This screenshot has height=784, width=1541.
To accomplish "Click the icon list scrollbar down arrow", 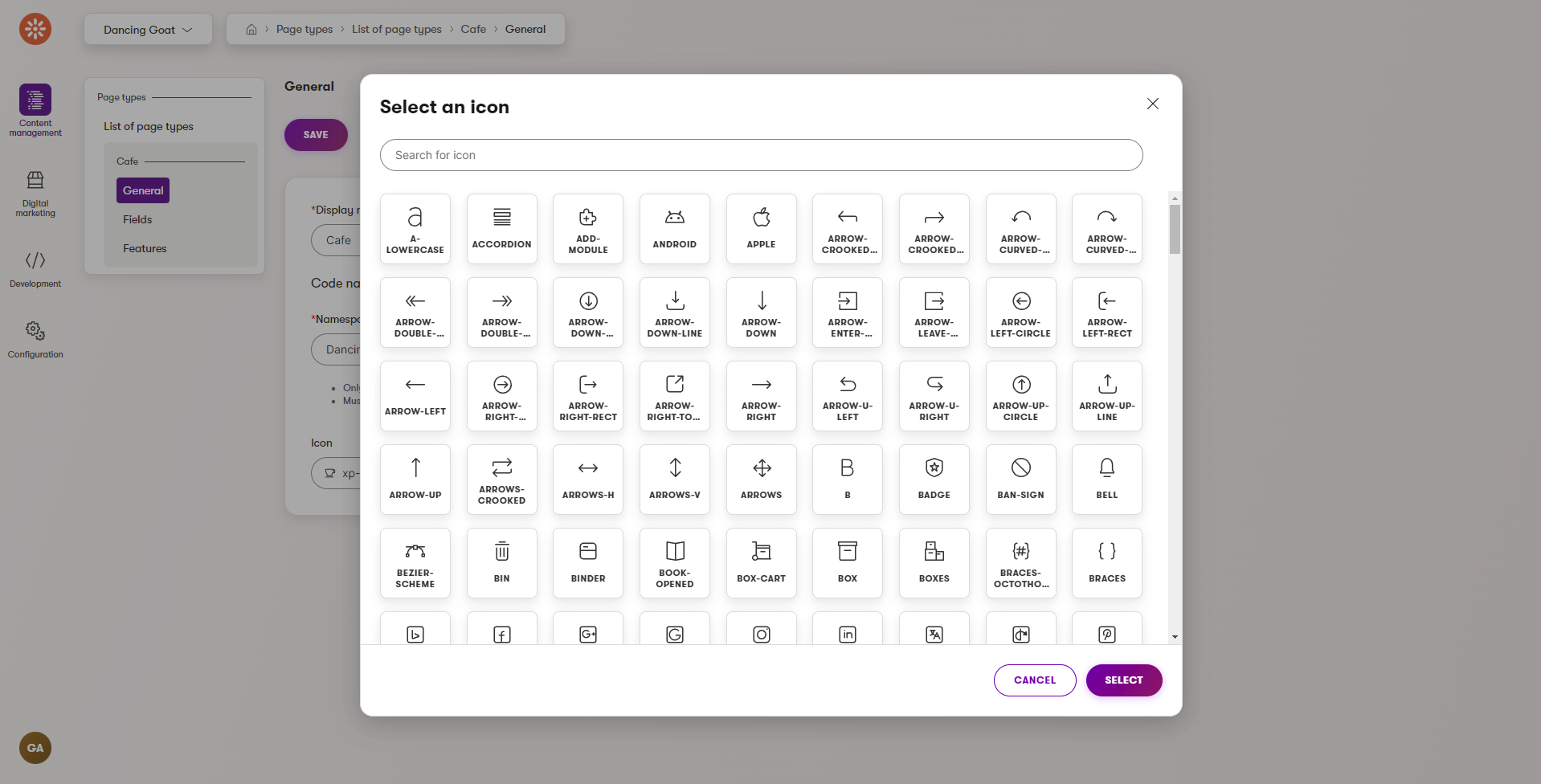I will coord(1175,637).
